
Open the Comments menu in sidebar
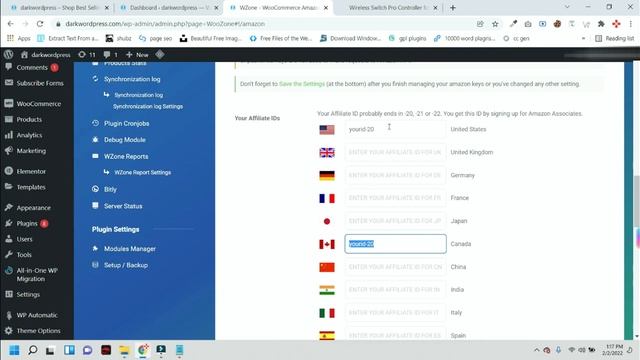[x=32, y=68]
